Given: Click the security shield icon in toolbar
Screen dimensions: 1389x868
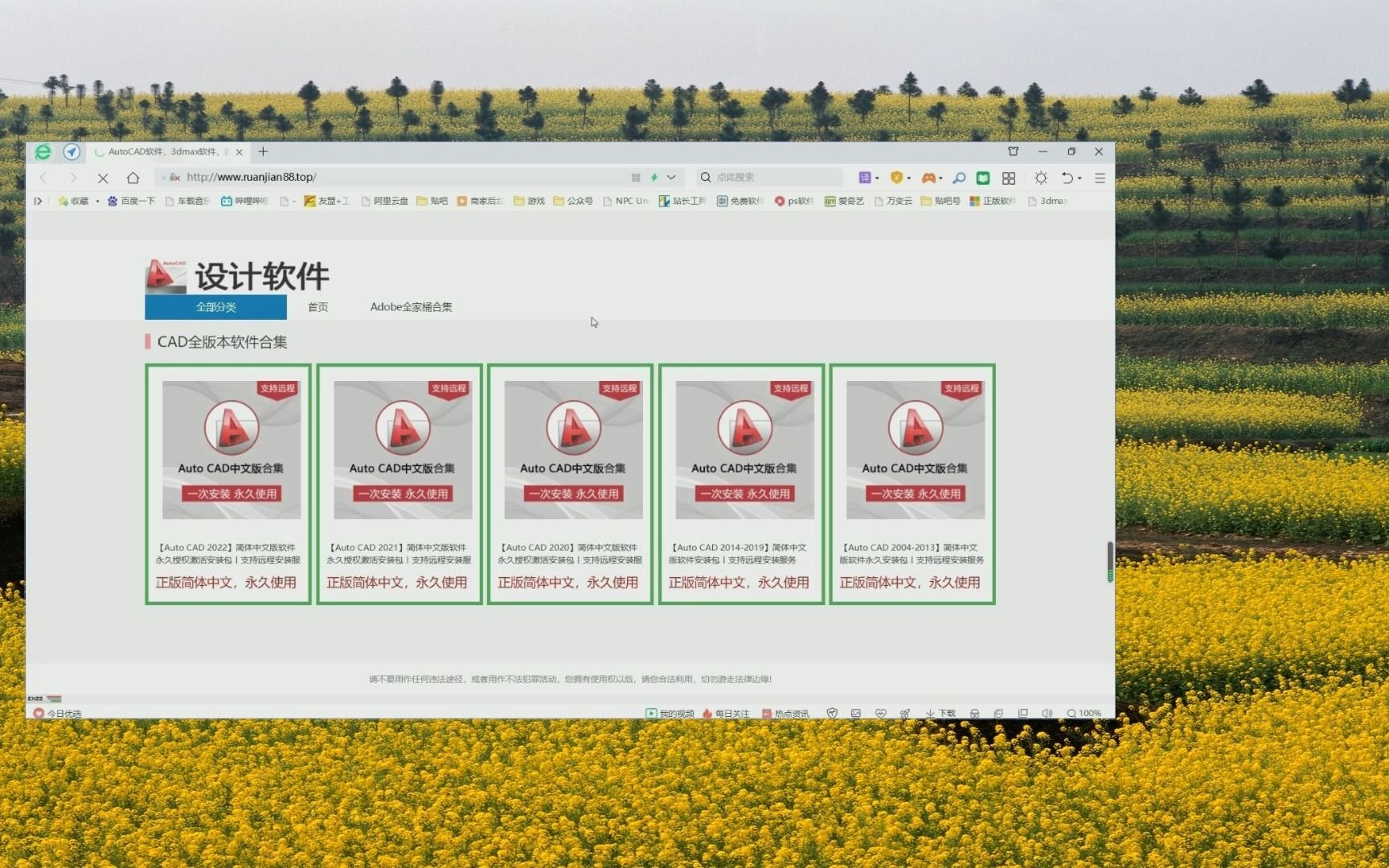Looking at the screenshot, I should tap(898, 178).
